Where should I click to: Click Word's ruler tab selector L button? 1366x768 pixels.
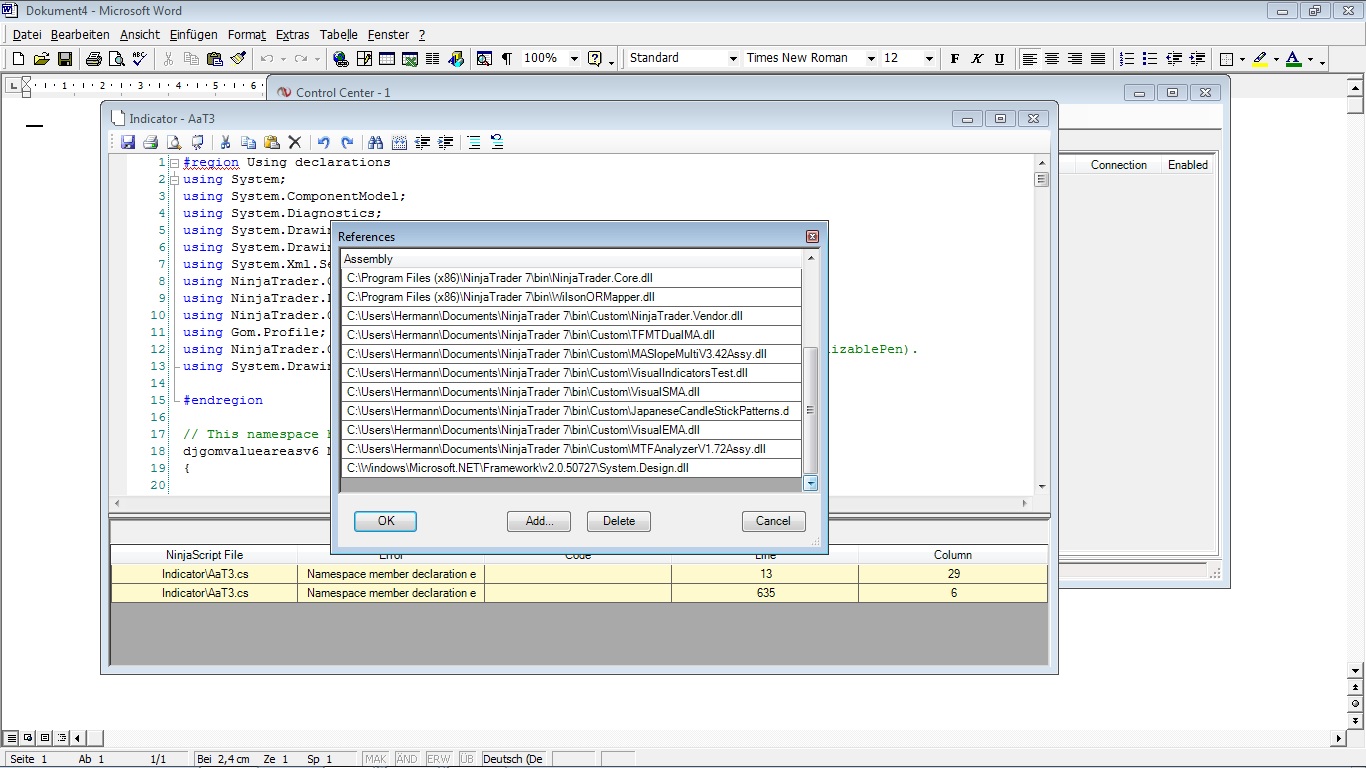(13, 86)
